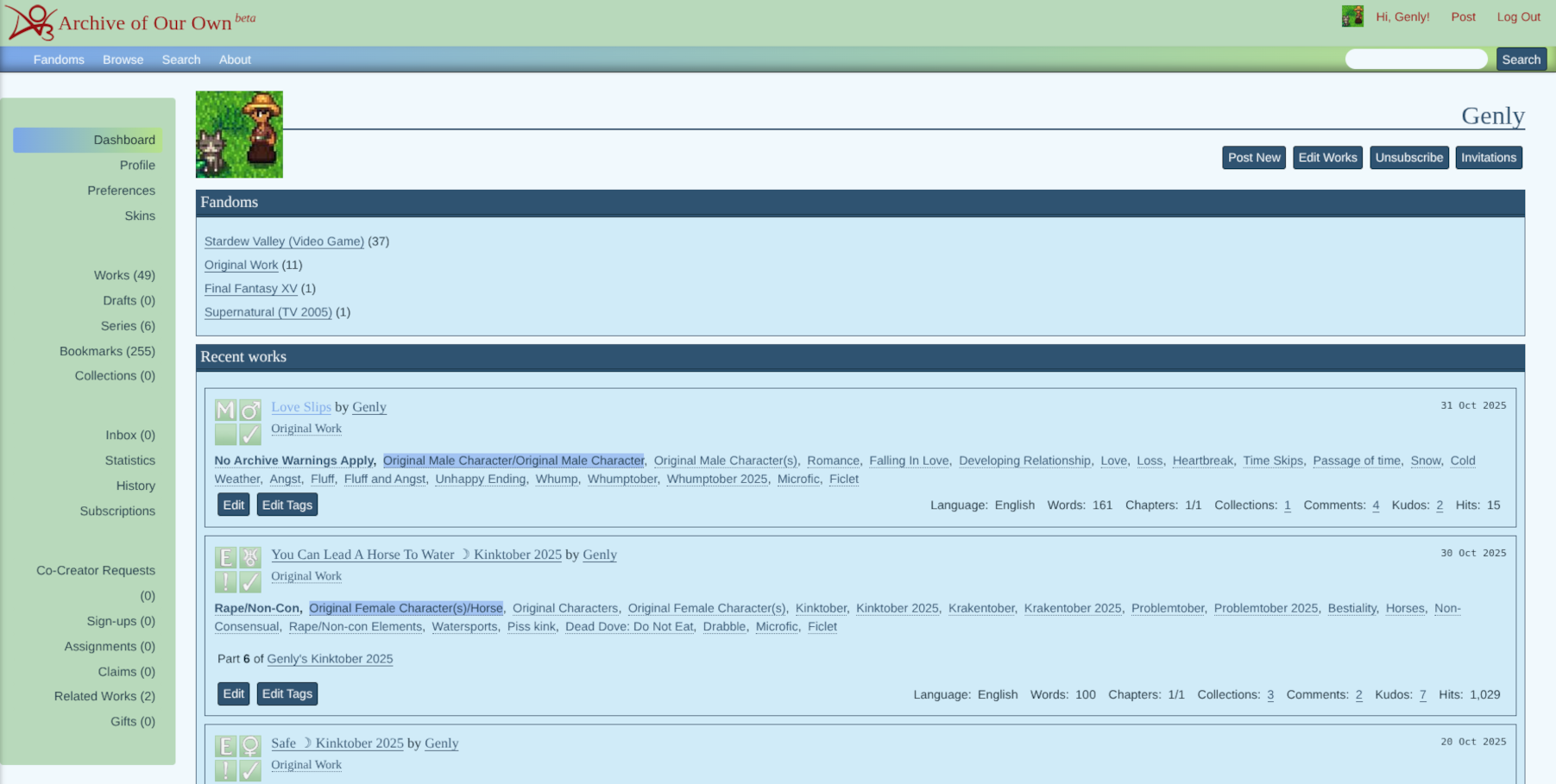Click the Mature rating icon on Love Slips
Viewport: 1556px width, 784px height.
[225, 410]
